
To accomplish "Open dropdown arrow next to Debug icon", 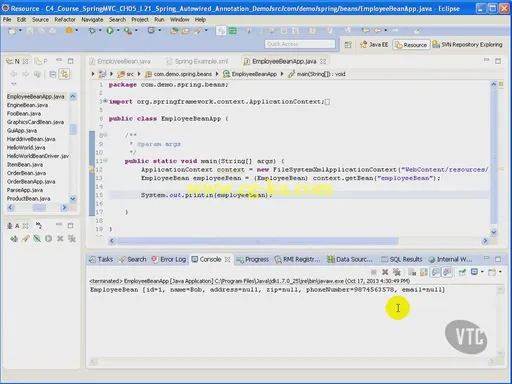I will [99, 31].
